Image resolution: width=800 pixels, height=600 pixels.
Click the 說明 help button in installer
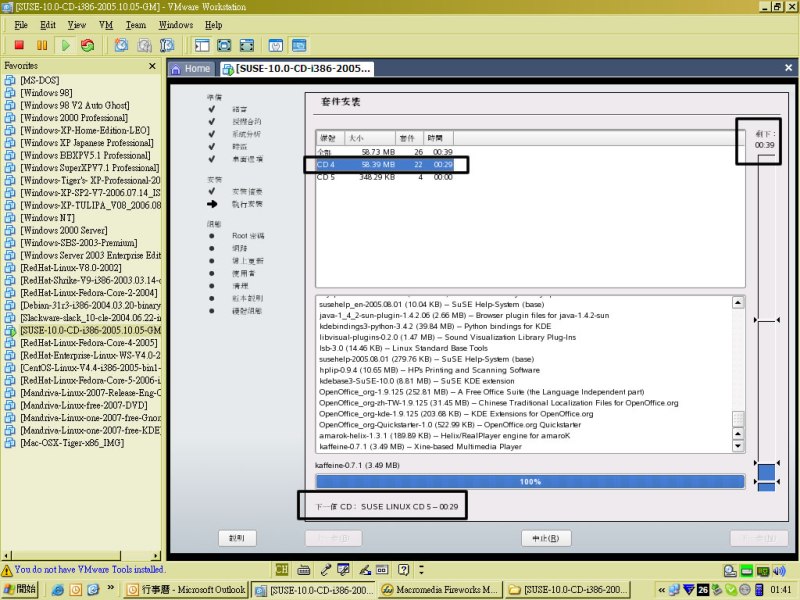pos(236,538)
